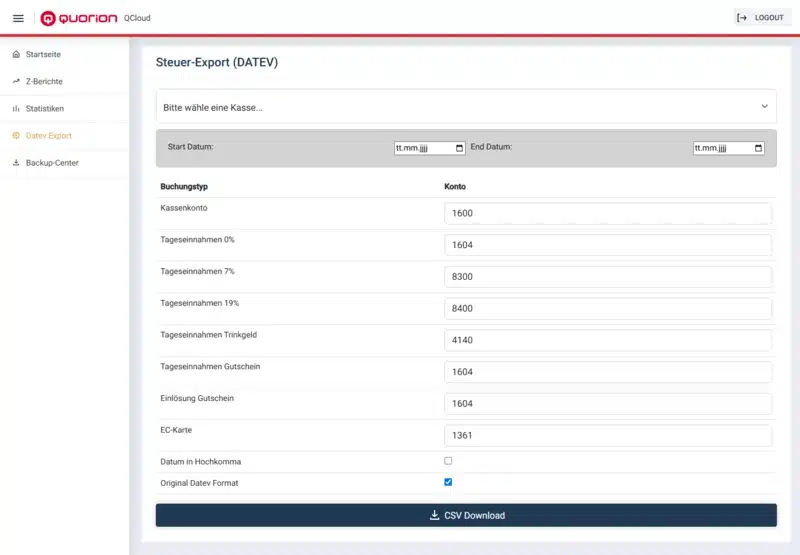Click the EC-Karte row label
The height and width of the screenshot is (555, 800).
click(x=176, y=430)
